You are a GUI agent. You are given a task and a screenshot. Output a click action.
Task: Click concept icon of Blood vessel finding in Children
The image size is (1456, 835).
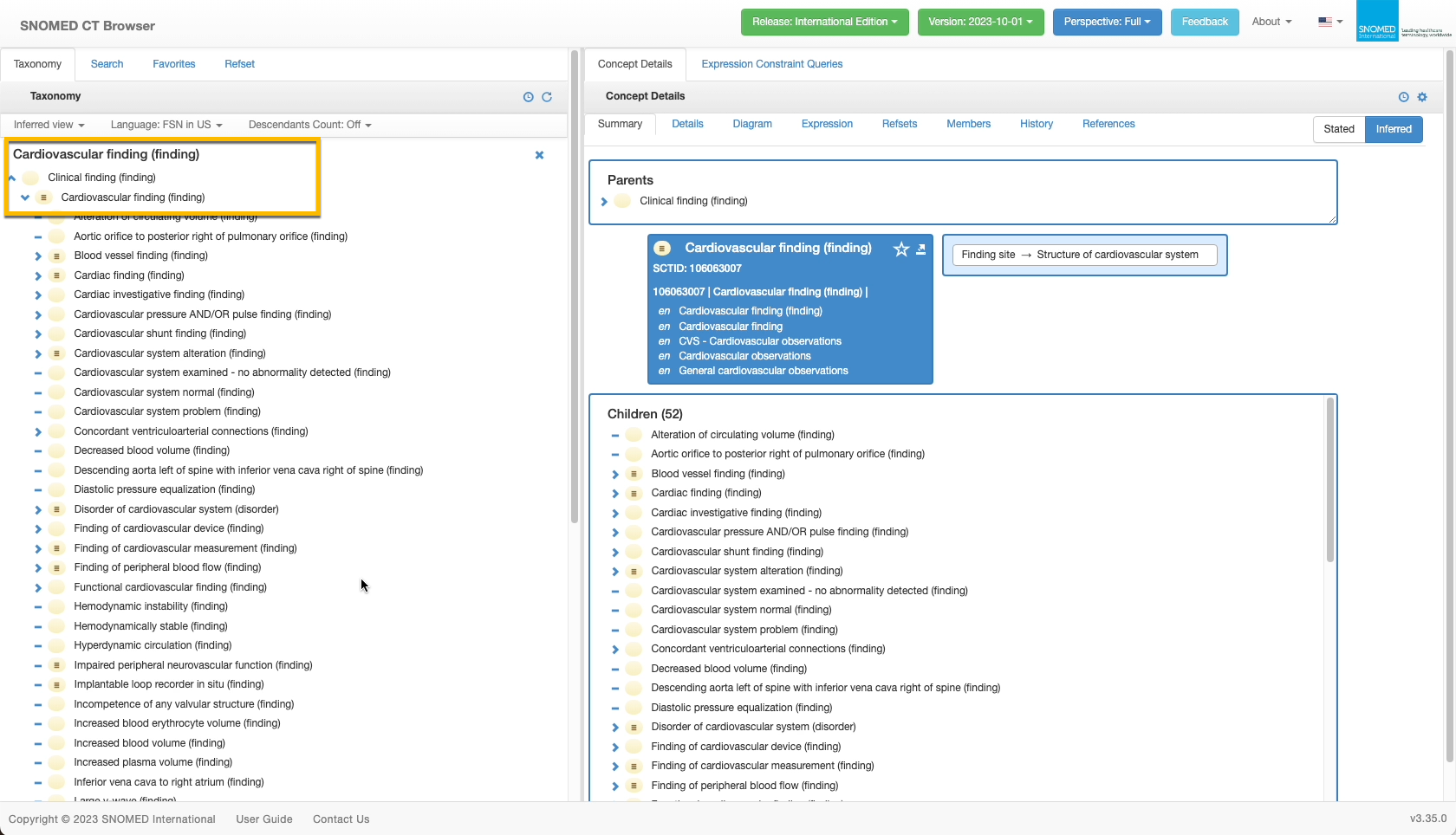634,474
